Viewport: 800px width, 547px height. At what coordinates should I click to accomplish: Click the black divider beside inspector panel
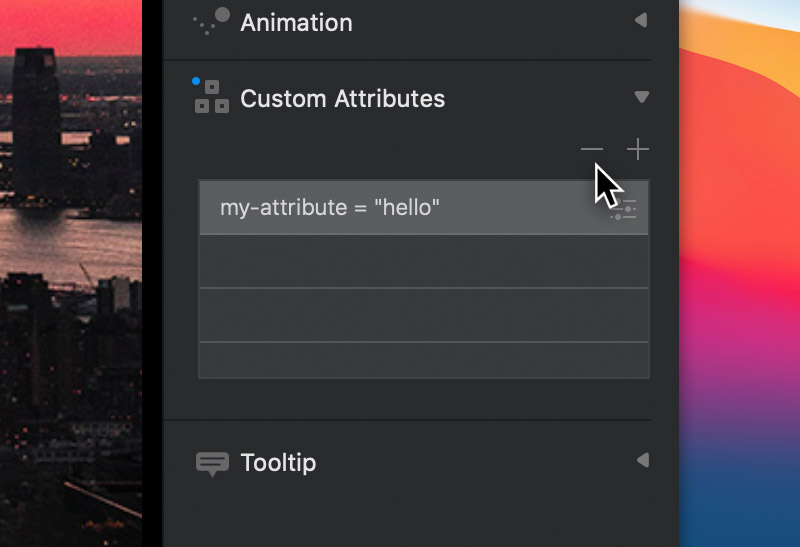[x=153, y=274]
